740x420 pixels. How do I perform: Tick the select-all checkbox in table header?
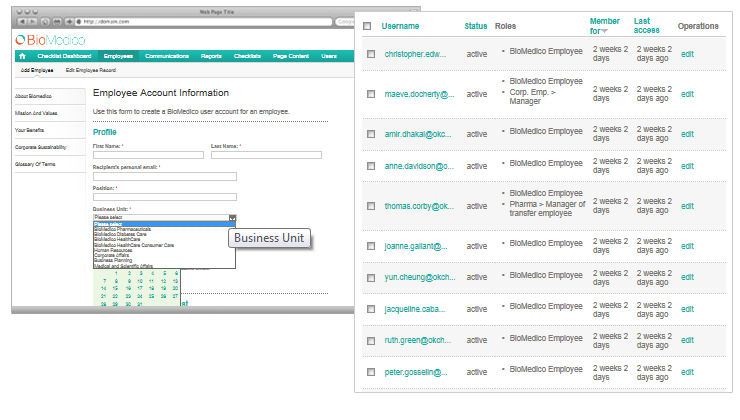tap(367, 26)
